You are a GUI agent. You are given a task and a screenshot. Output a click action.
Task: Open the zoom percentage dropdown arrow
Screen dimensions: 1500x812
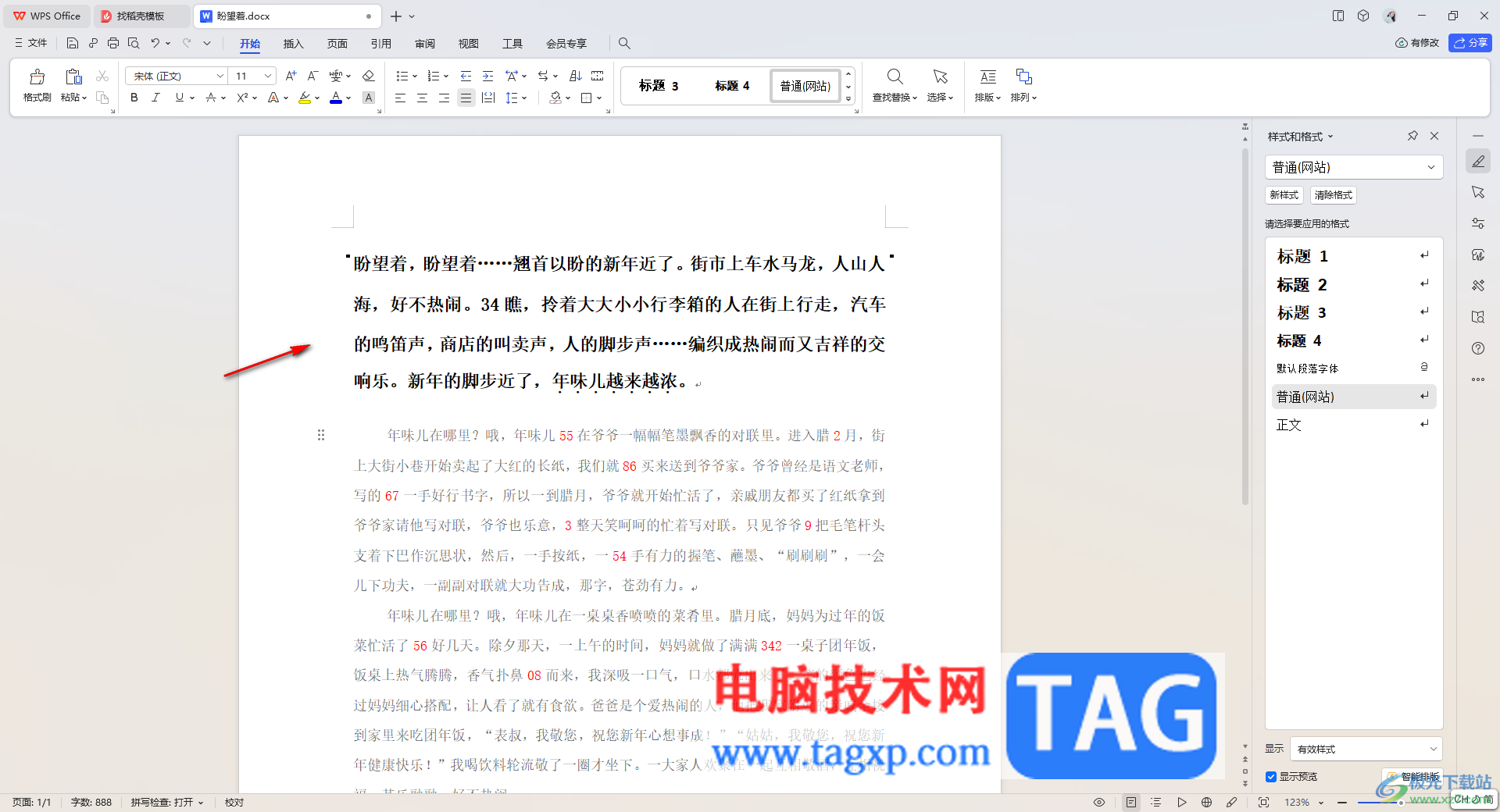(1321, 803)
